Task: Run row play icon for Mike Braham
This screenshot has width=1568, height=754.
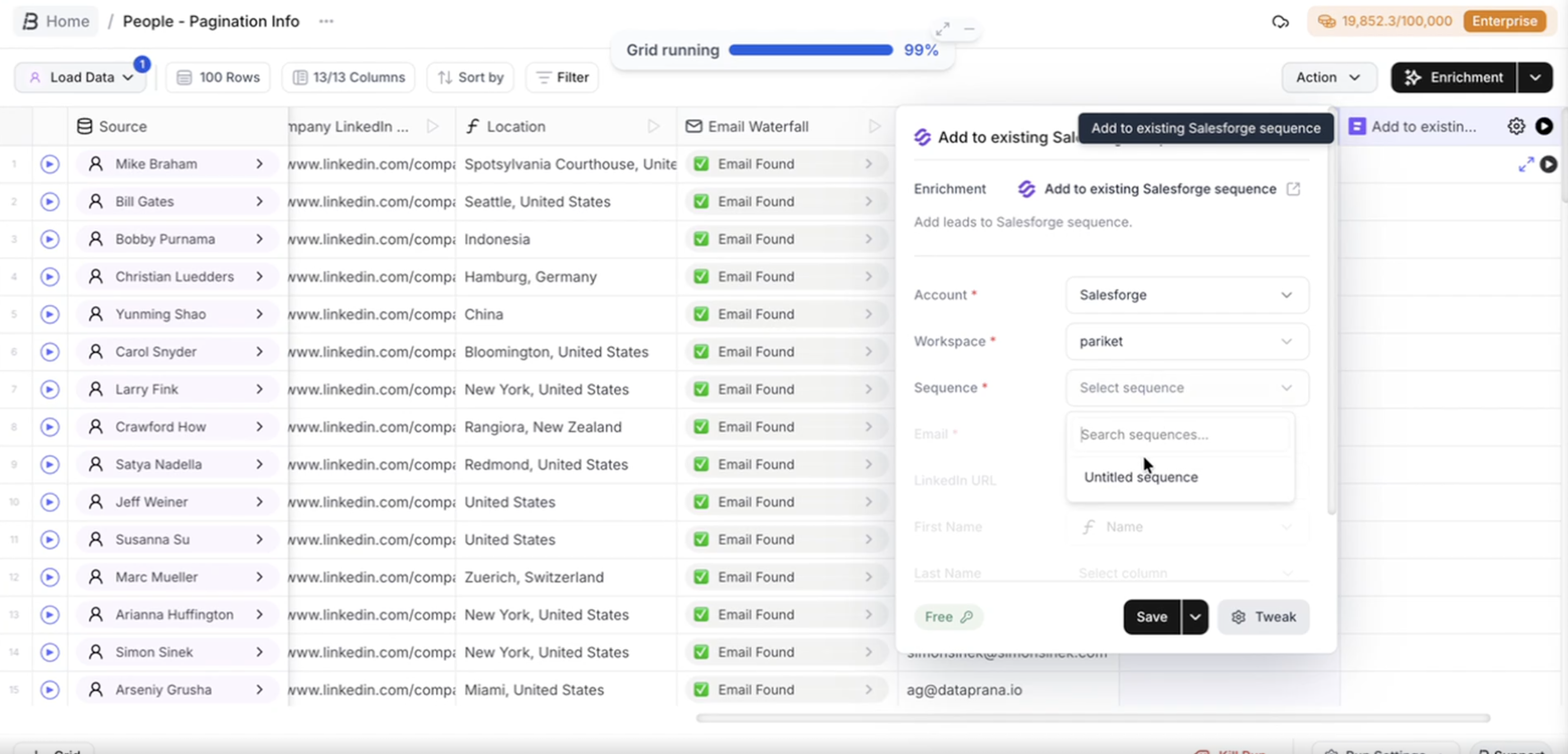Action: (x=50, y=164)
